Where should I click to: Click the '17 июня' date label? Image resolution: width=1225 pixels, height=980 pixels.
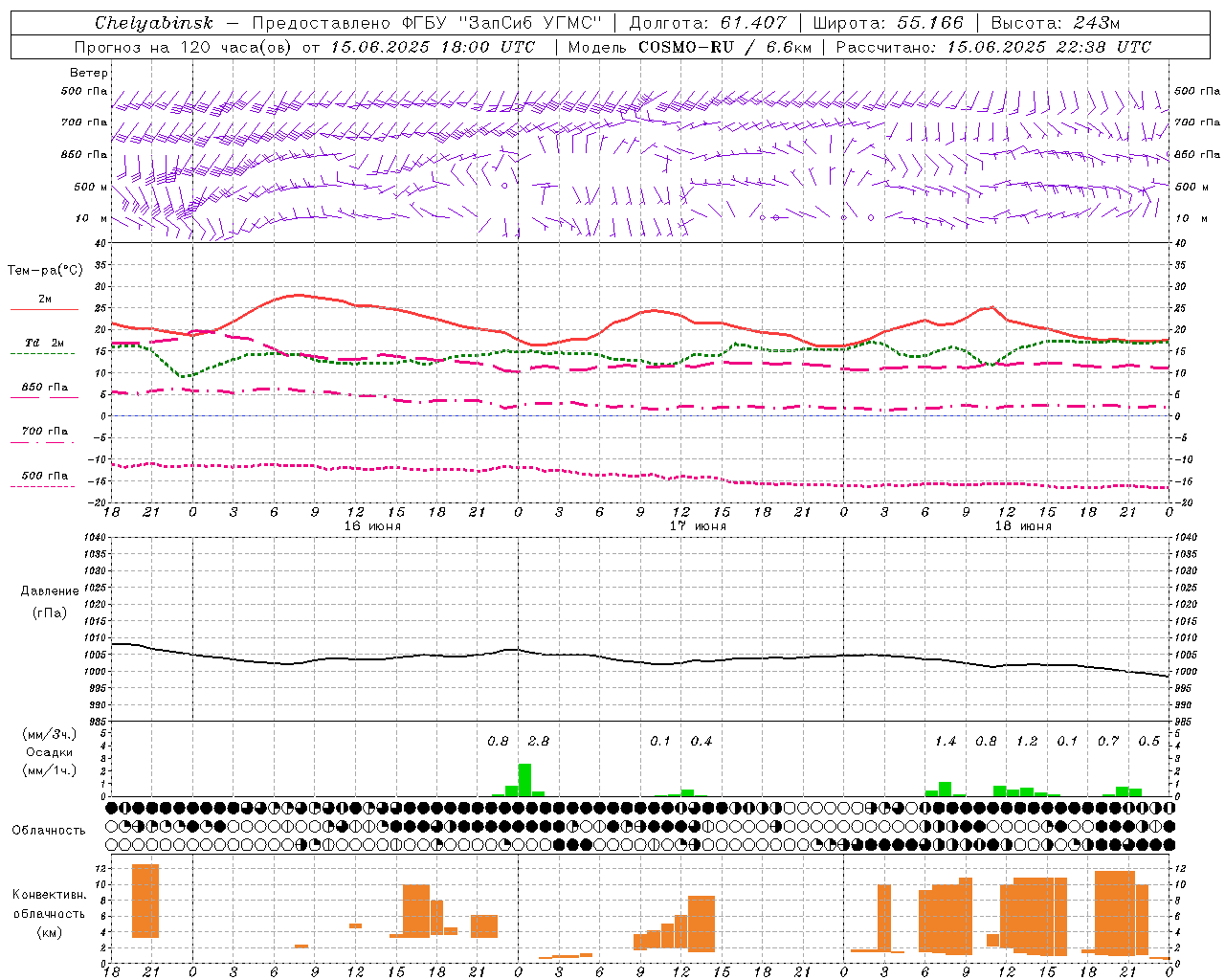(698, 526)
